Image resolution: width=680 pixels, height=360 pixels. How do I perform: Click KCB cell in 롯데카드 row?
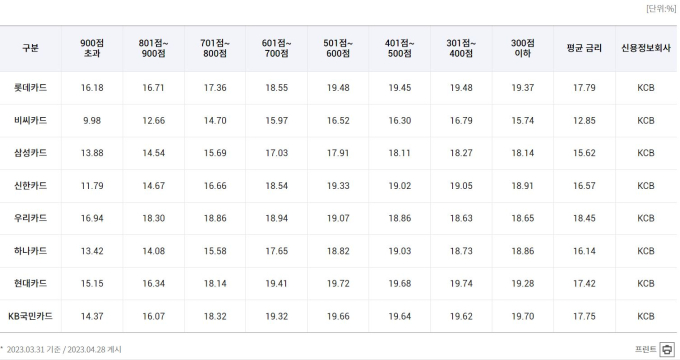[x=646, y=88]
